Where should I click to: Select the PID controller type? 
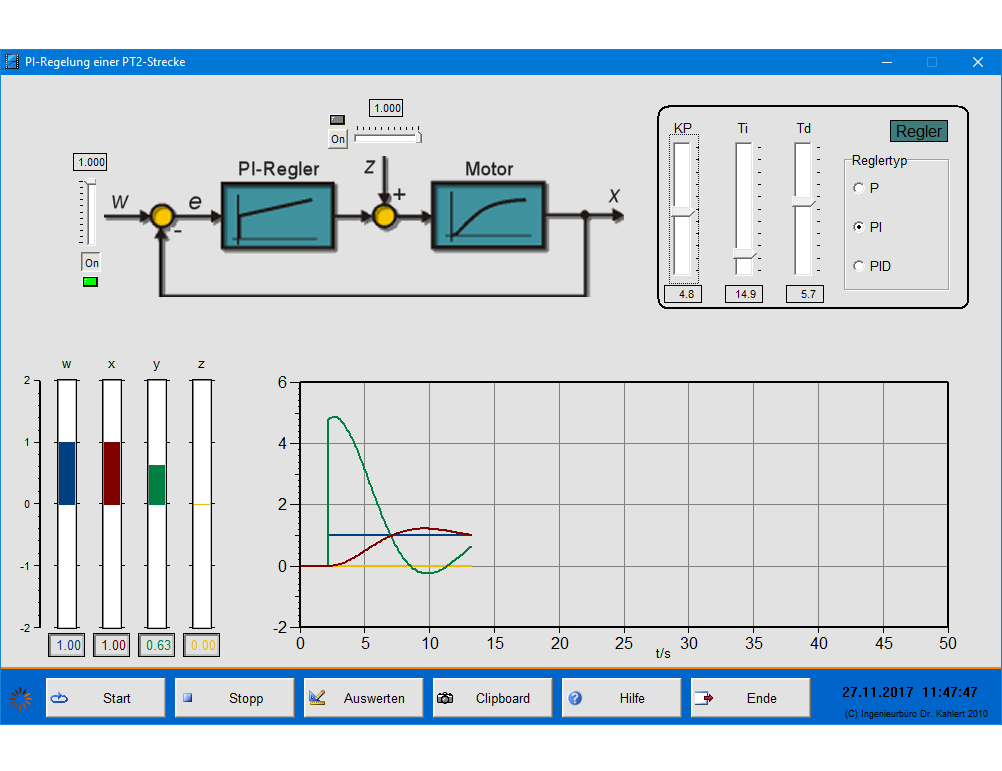pos(859,266)
